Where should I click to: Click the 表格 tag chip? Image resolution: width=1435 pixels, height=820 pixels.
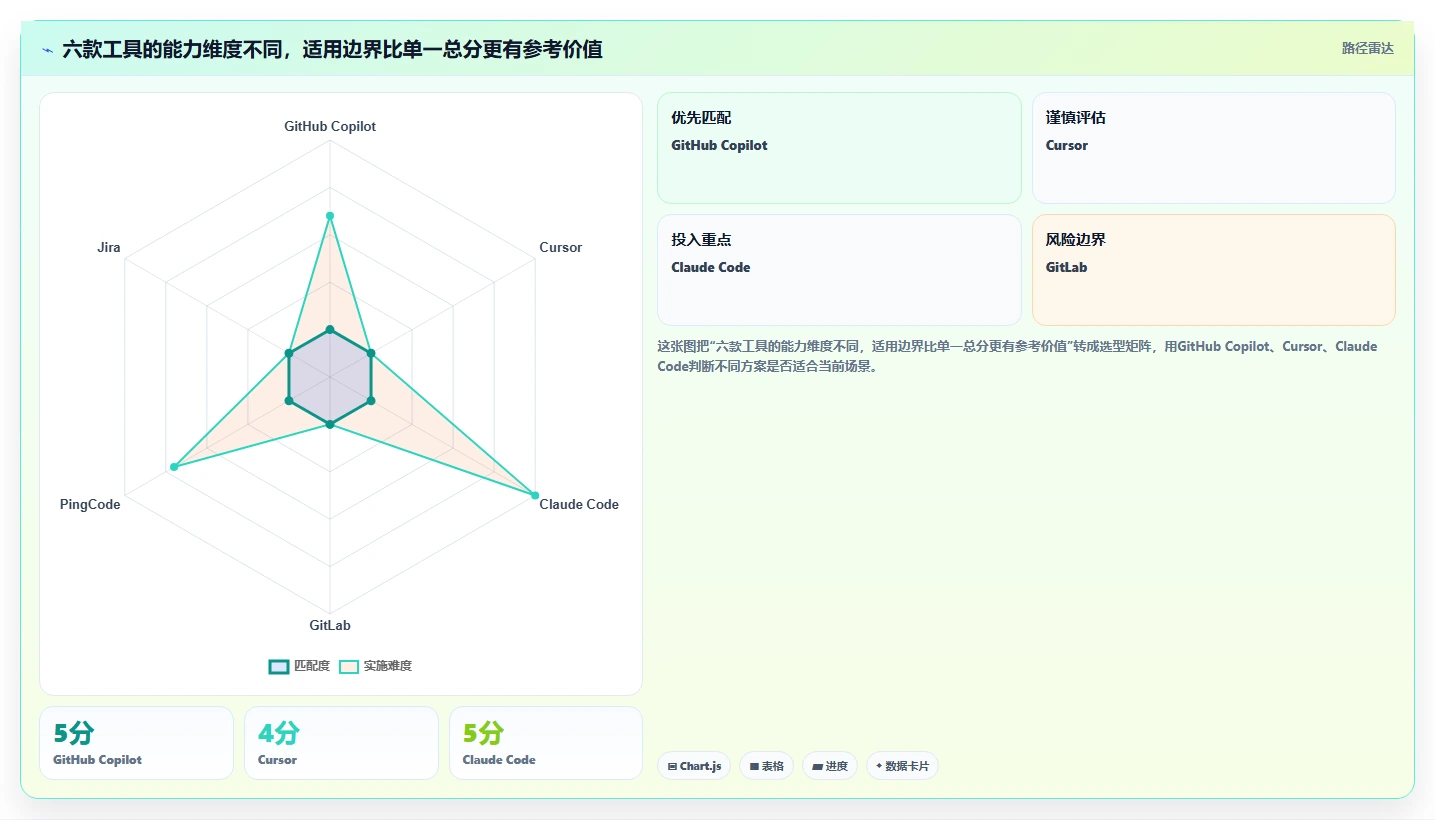pos(767,766)
